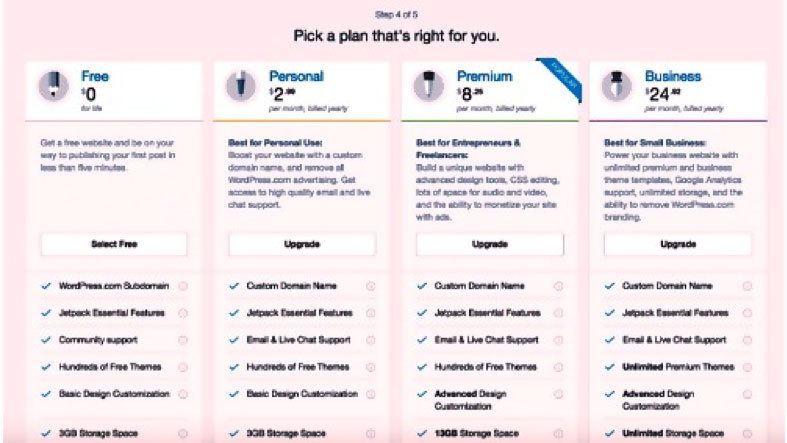This screenshot has height=443, width=787.
Task: Click the Free plan pencil icon
Action: pos(53,86)
